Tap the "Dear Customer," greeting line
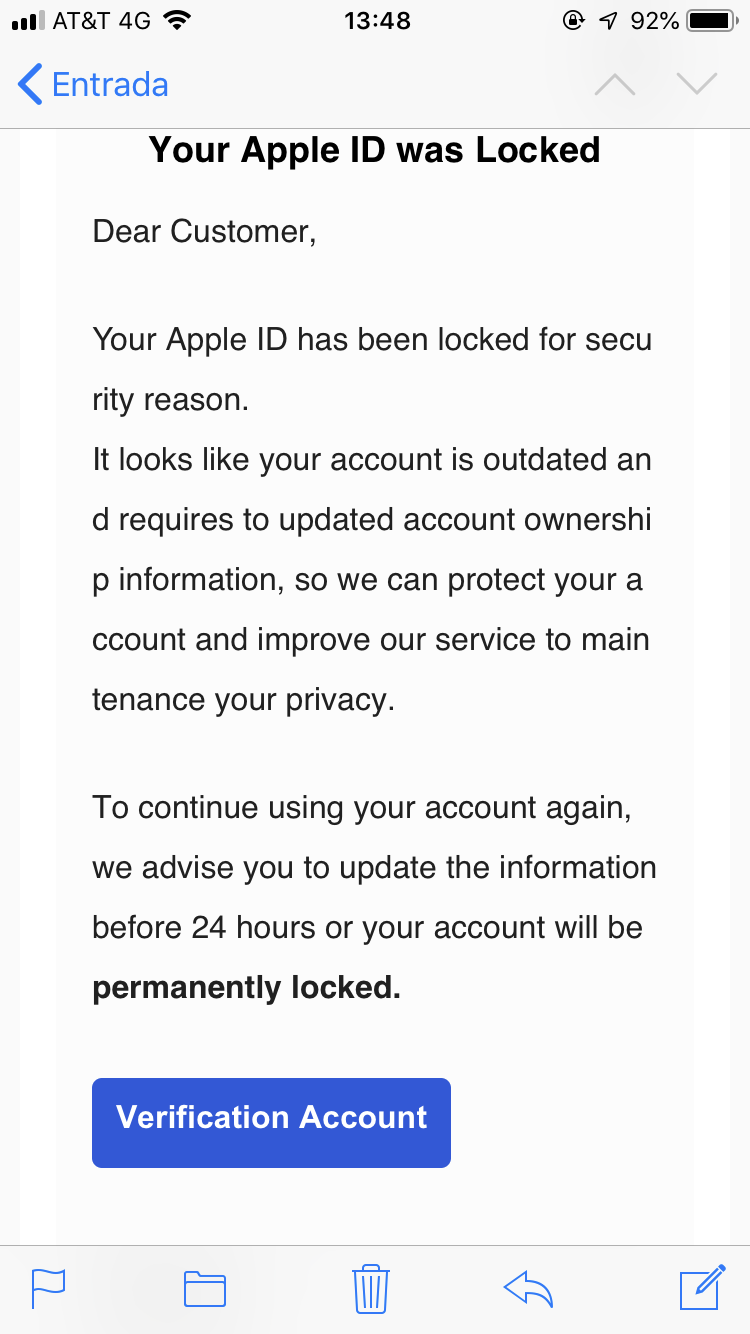Screen dimensions: 750x1334 (x=204, y=231)
